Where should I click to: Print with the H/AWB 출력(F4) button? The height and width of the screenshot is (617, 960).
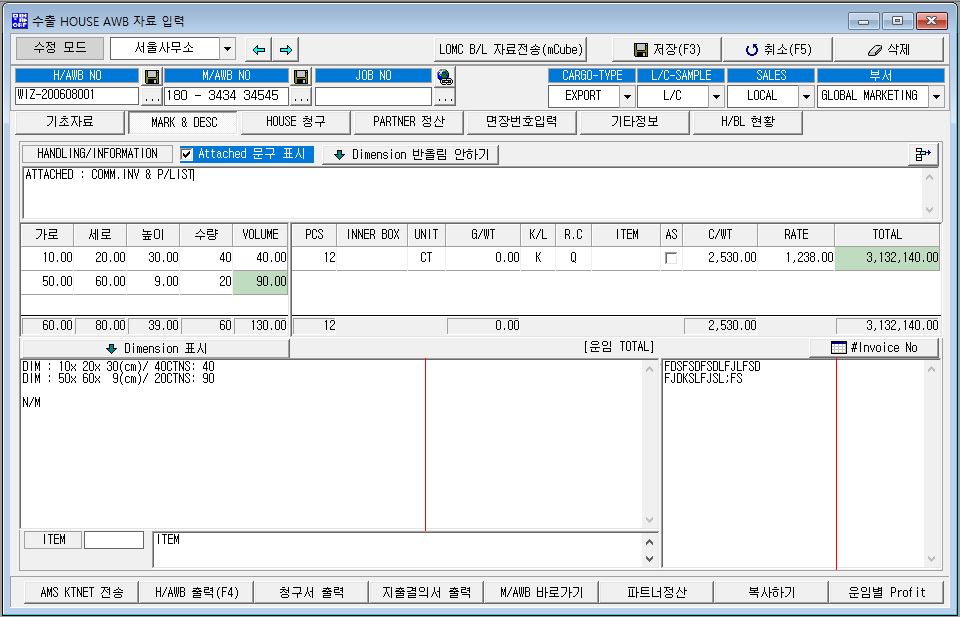[197, 593]
